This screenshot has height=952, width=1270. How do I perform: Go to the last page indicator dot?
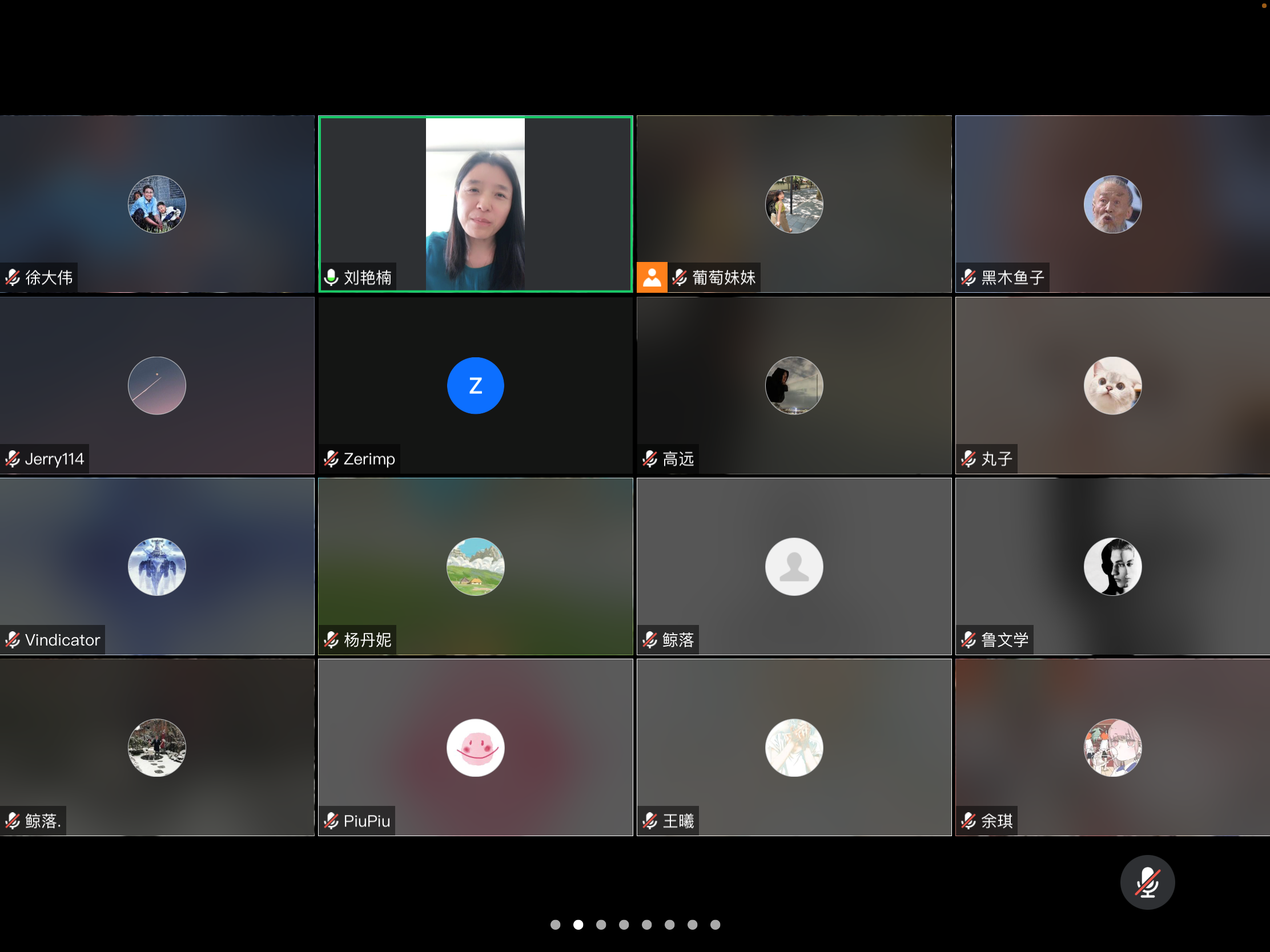(x=715, y=925)
